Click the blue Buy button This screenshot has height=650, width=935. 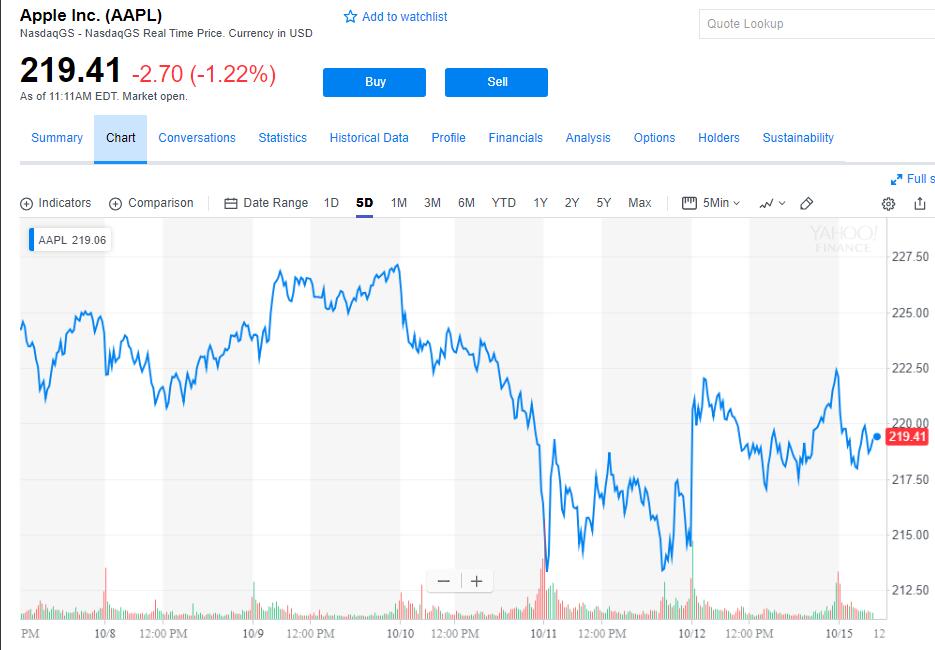(x=374, y=82)
